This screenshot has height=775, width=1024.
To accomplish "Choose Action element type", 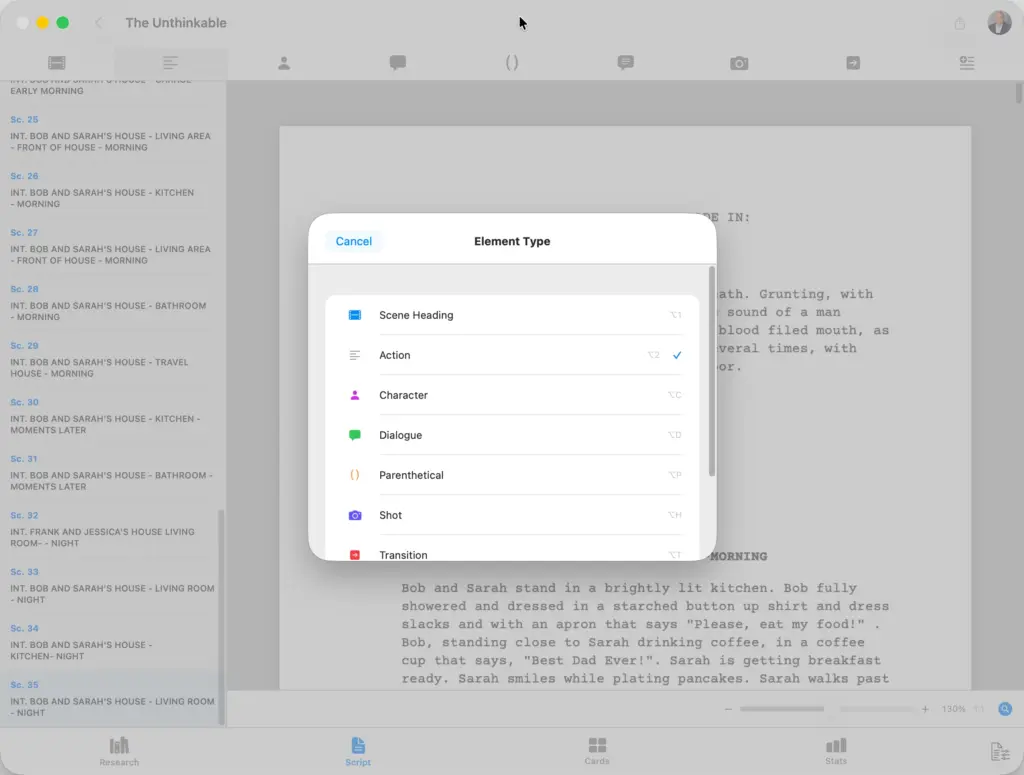I will pos(512,355).
